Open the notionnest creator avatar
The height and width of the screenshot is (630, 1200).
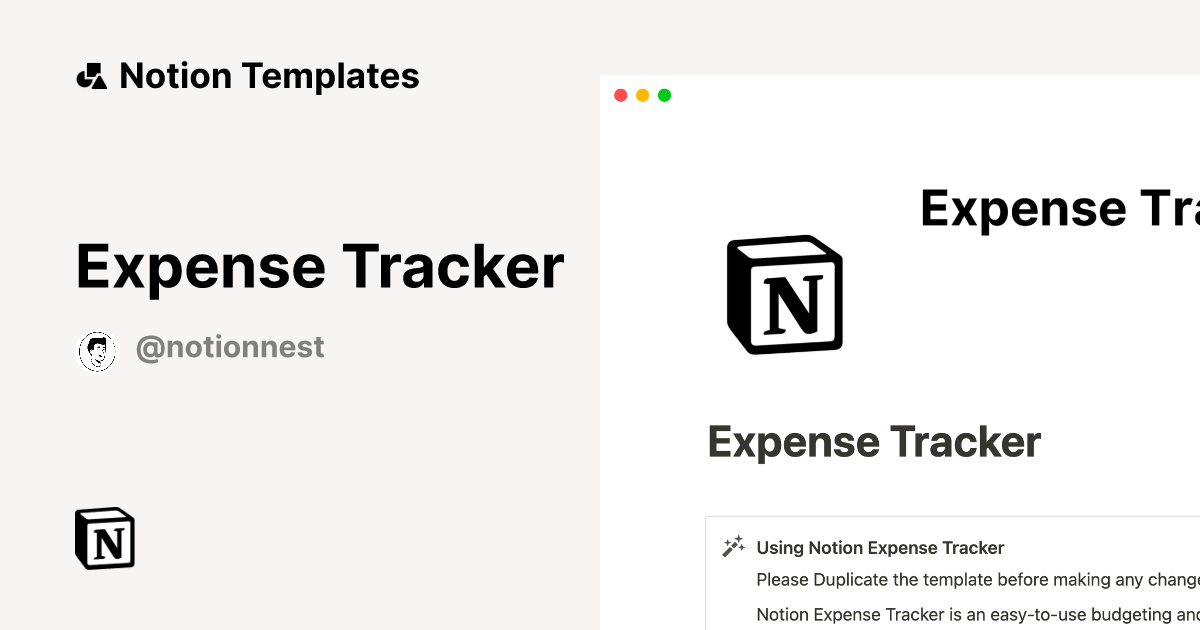[97, 351]
